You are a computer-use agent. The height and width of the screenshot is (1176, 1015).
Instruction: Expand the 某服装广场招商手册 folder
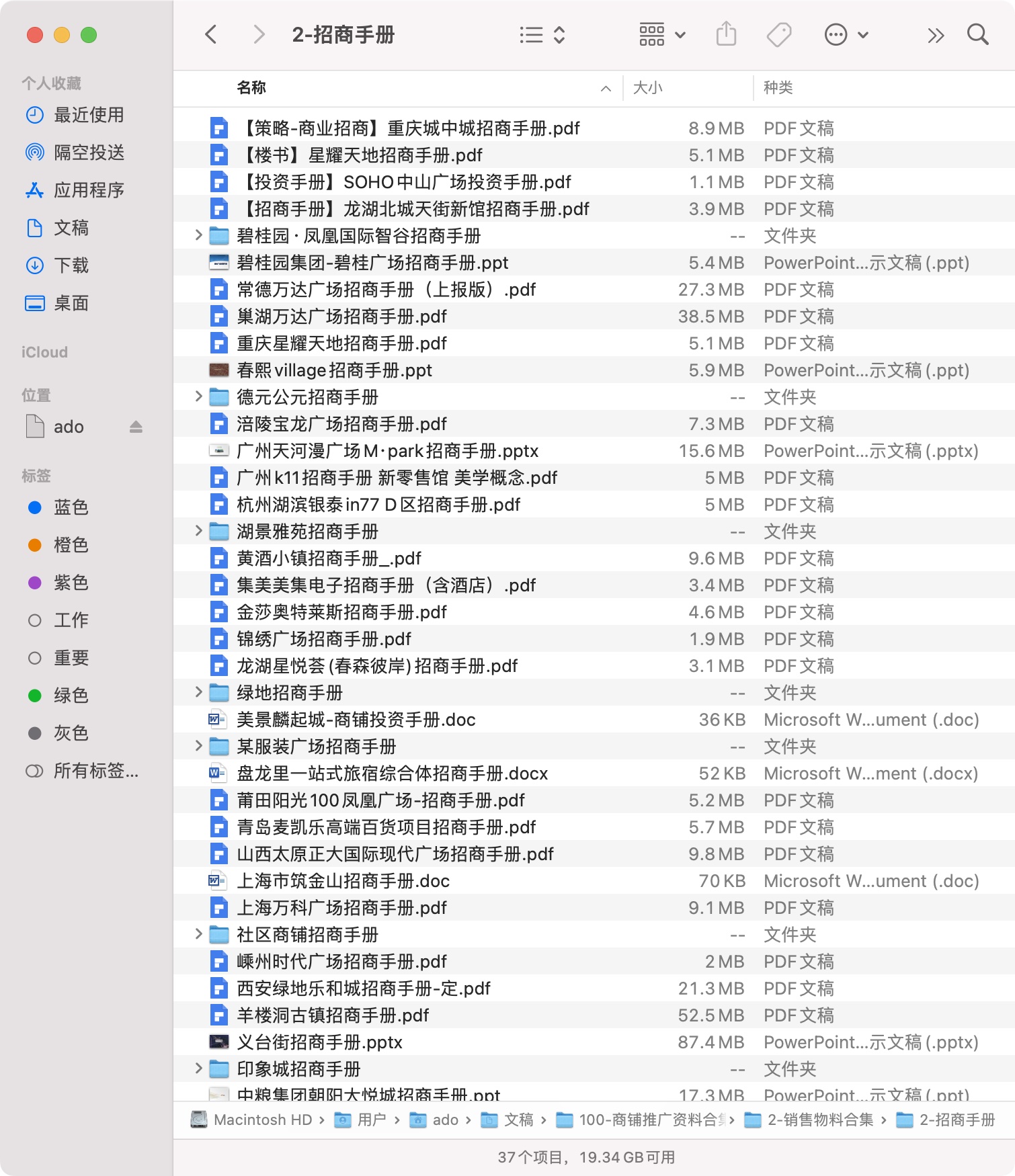coord(198,746)
